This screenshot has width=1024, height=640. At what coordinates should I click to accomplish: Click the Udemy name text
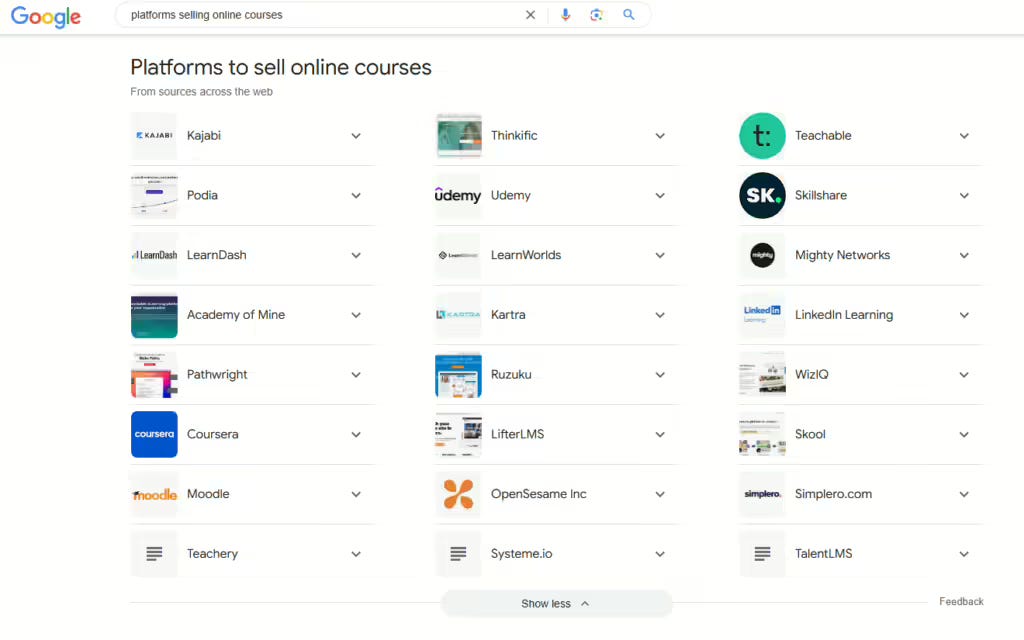coord(511,195)
